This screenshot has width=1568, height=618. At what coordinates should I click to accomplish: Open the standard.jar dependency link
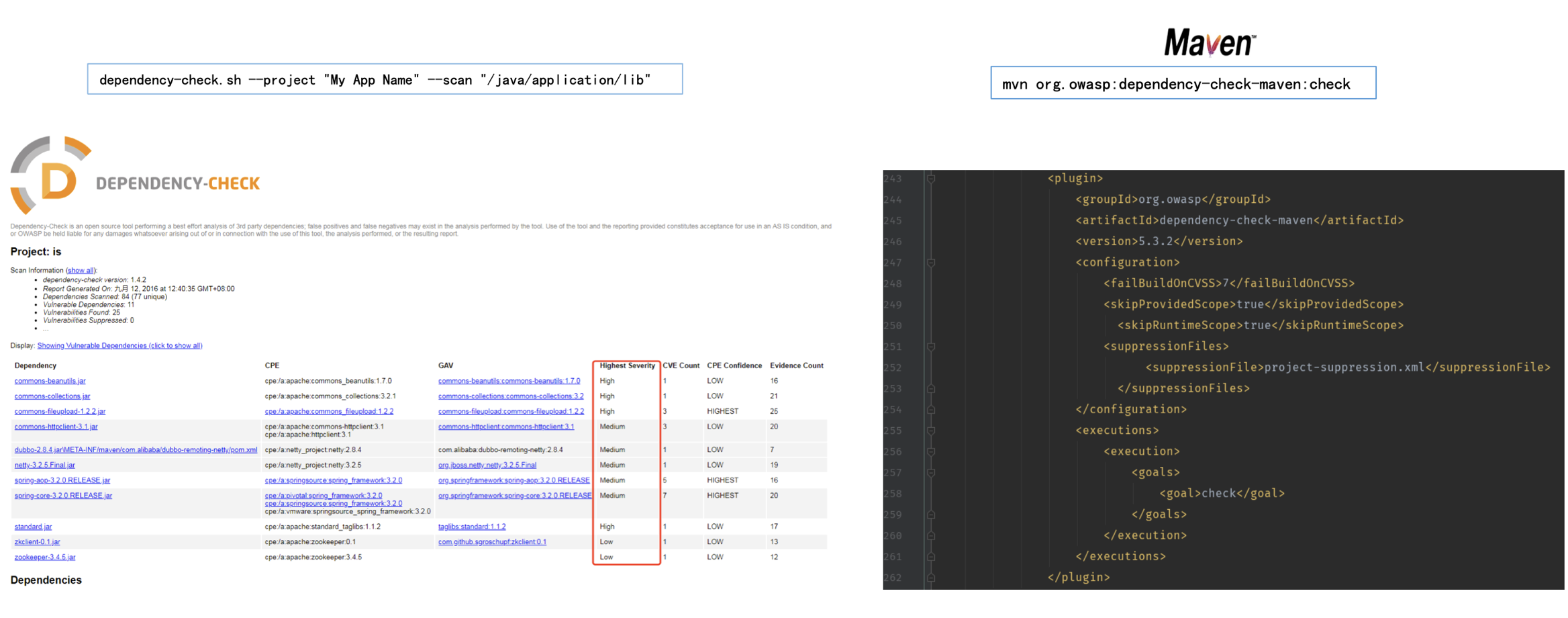pos(33,527)
